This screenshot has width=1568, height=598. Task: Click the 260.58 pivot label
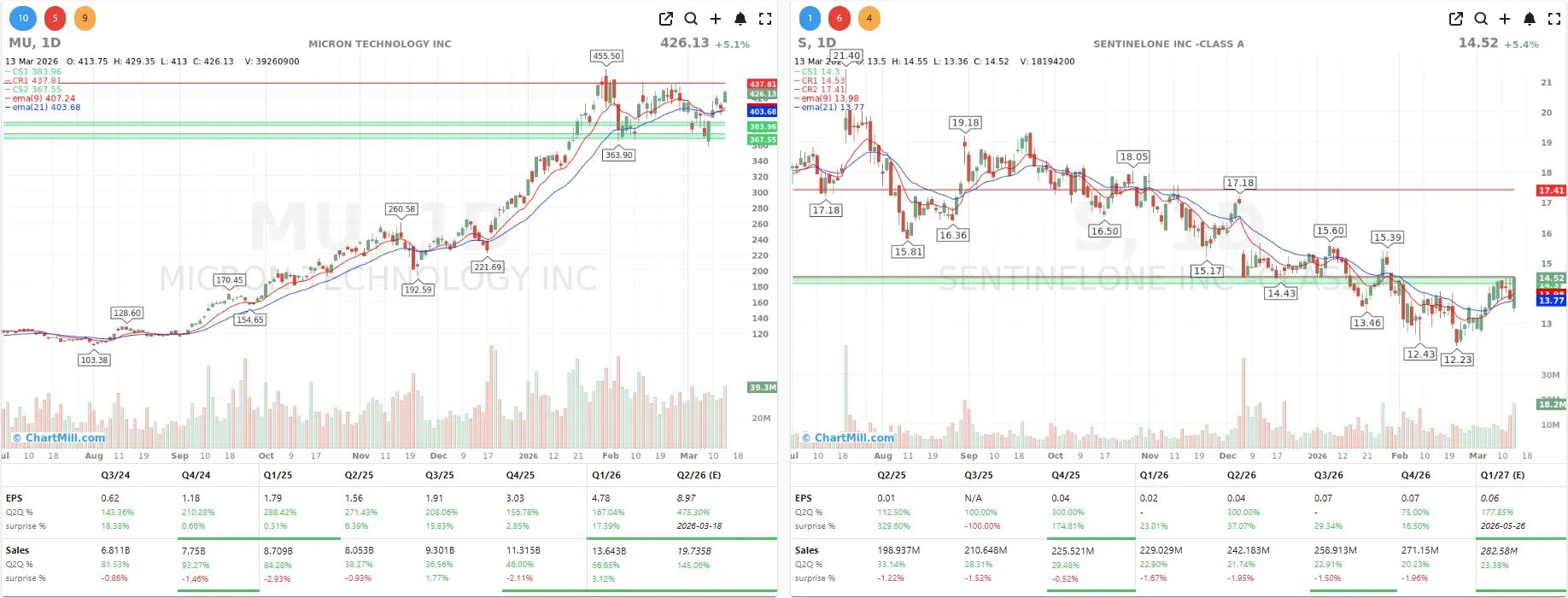pyautogui.click(x=401, y=209)
